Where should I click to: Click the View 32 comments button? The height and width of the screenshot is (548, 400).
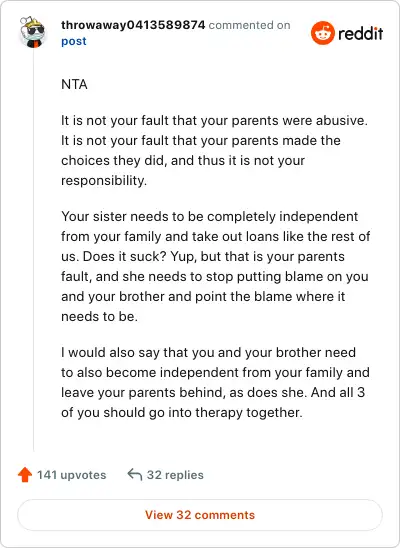coord(200,515)
